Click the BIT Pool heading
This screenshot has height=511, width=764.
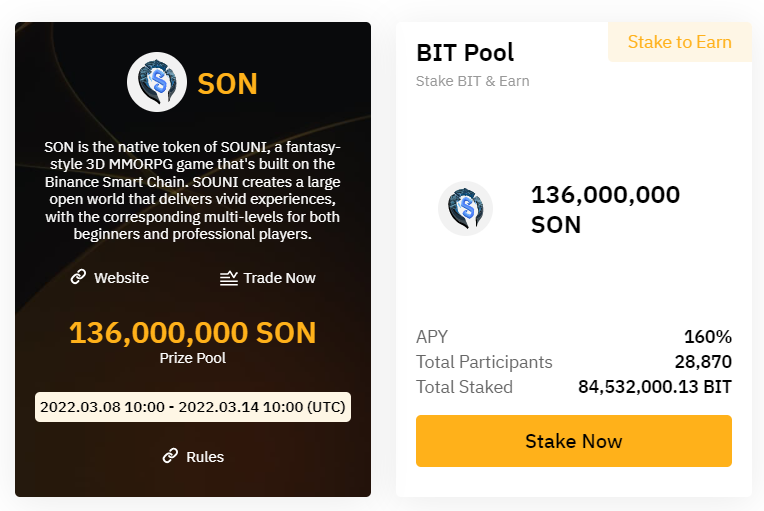(465, 52)
